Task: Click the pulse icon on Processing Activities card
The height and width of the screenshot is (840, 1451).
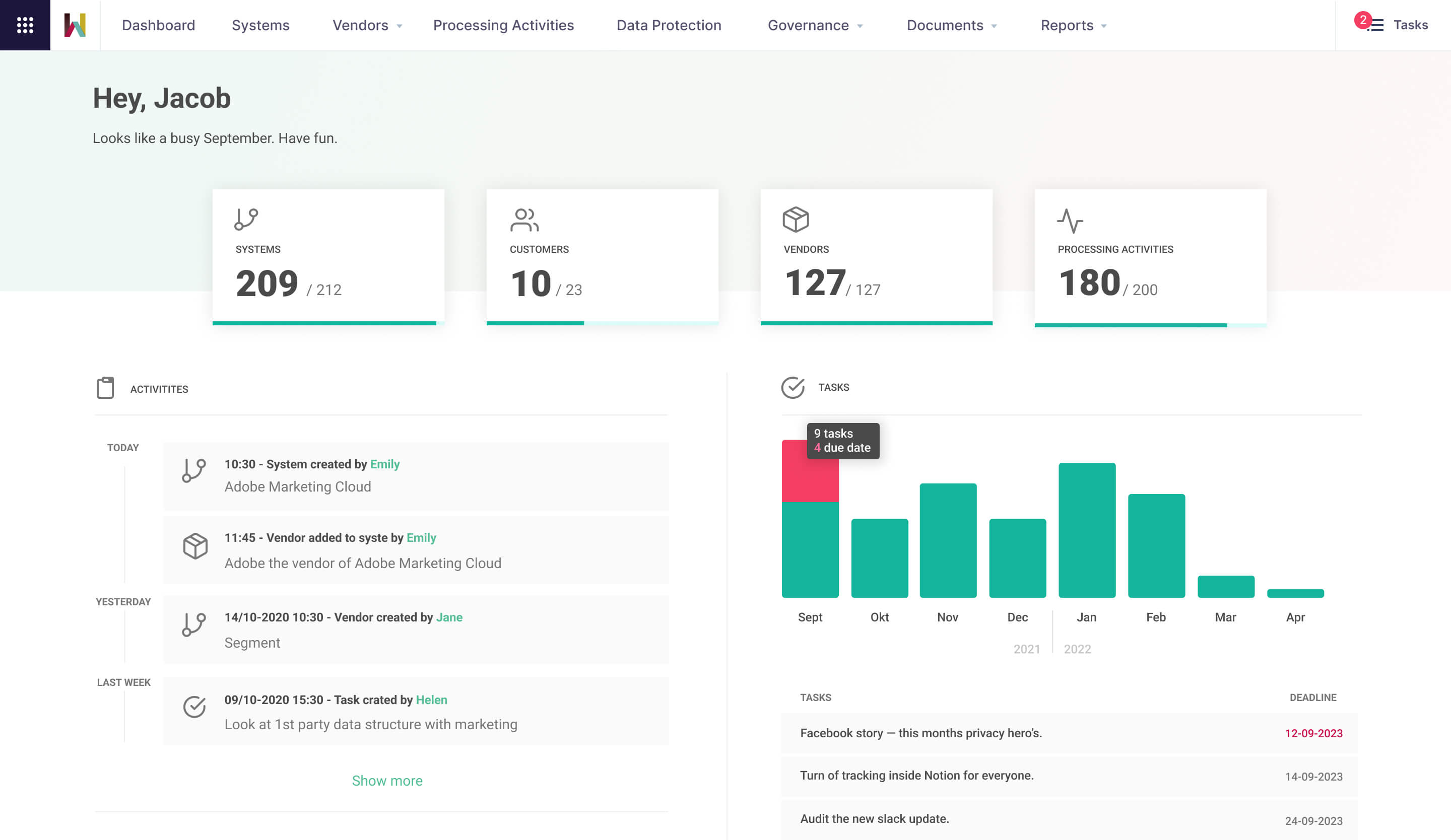Action: coord(1069,220)
